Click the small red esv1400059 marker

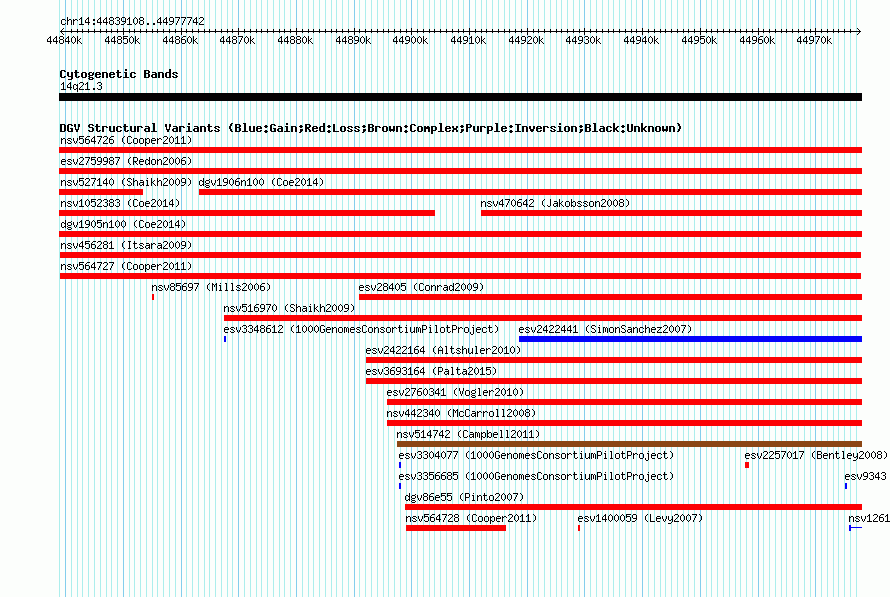tap(579, 528)
